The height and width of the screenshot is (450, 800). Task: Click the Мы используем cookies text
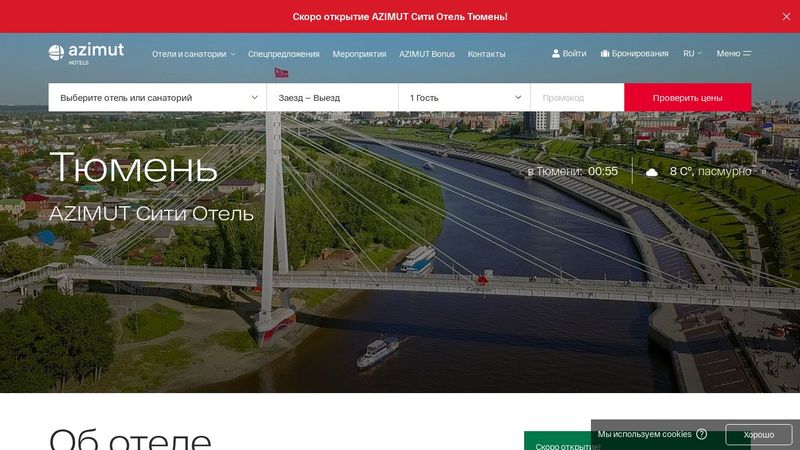(644, 434)
